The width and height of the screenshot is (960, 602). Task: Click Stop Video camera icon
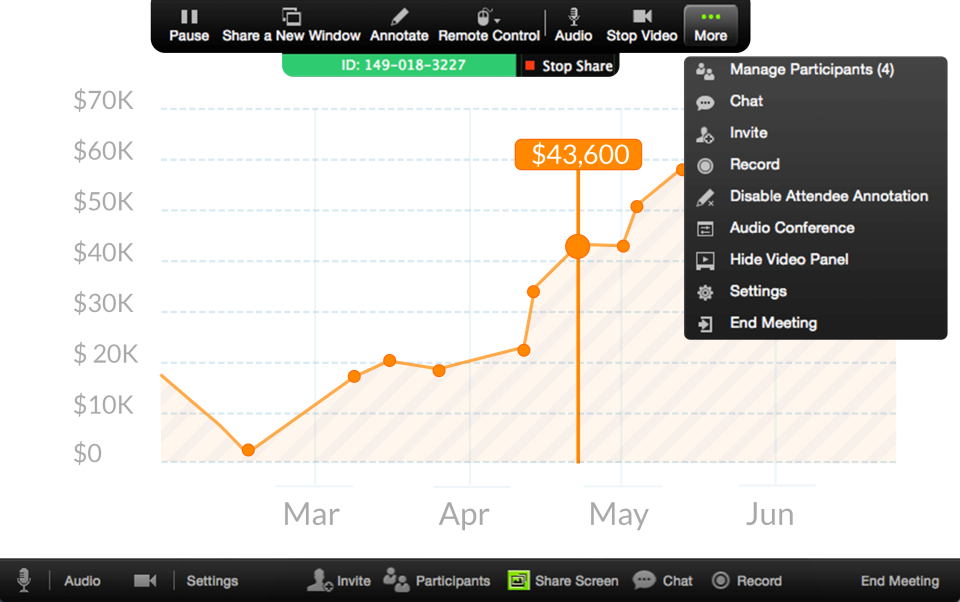point(642,16)
